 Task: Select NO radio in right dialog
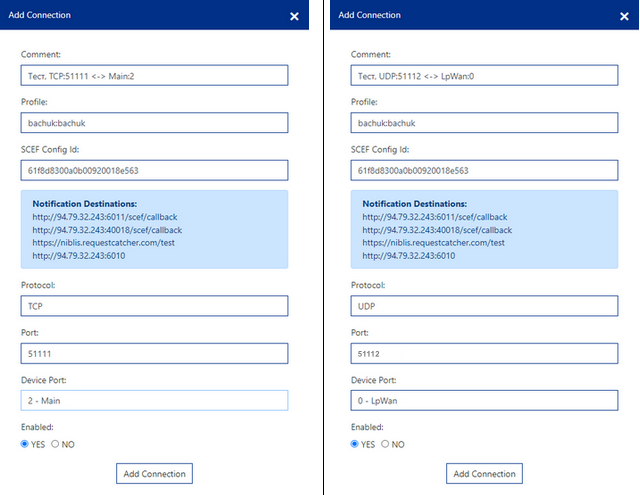pos(385,444)
